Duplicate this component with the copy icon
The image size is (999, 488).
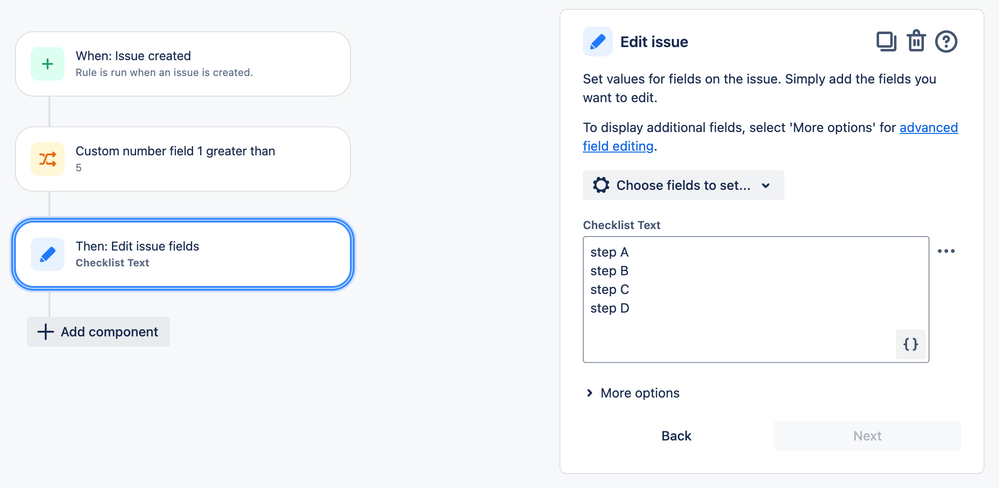tap(886, 41)
